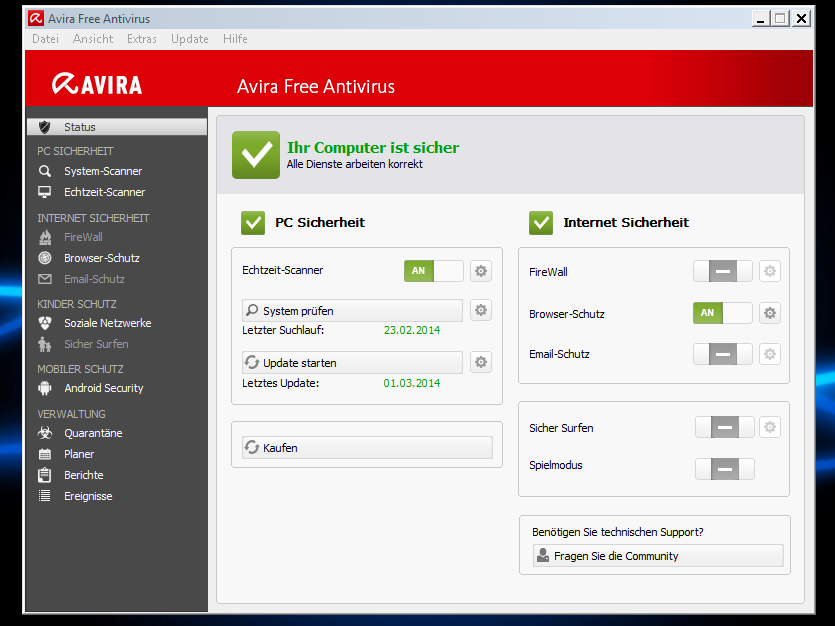Viewport: 835px width, 626px height.
Task: Click last update date 01.03.2014
Action: point(412,383)
